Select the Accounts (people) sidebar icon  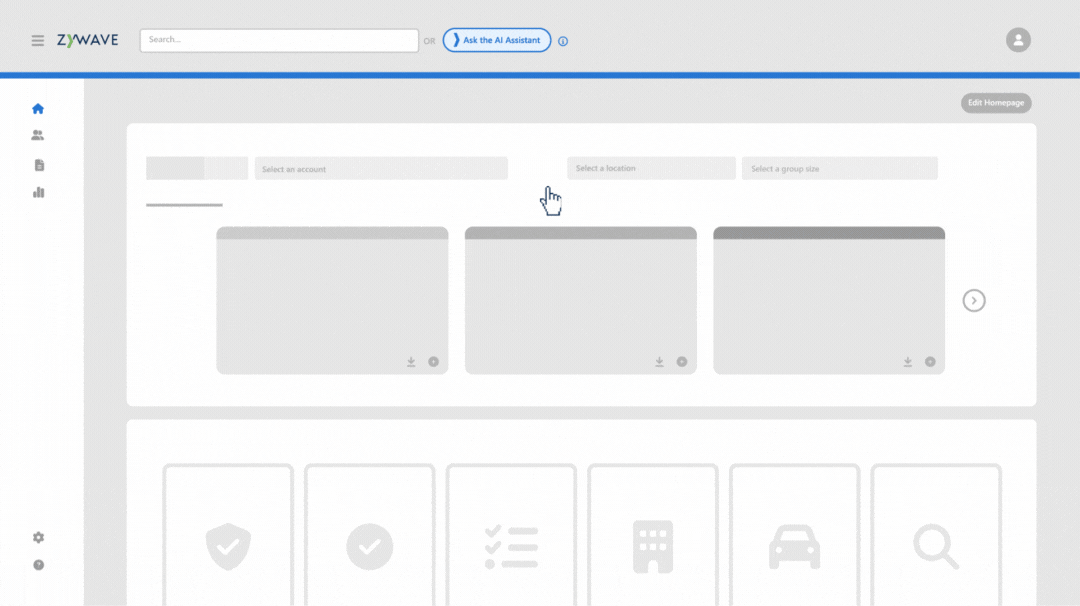point(37,134)
